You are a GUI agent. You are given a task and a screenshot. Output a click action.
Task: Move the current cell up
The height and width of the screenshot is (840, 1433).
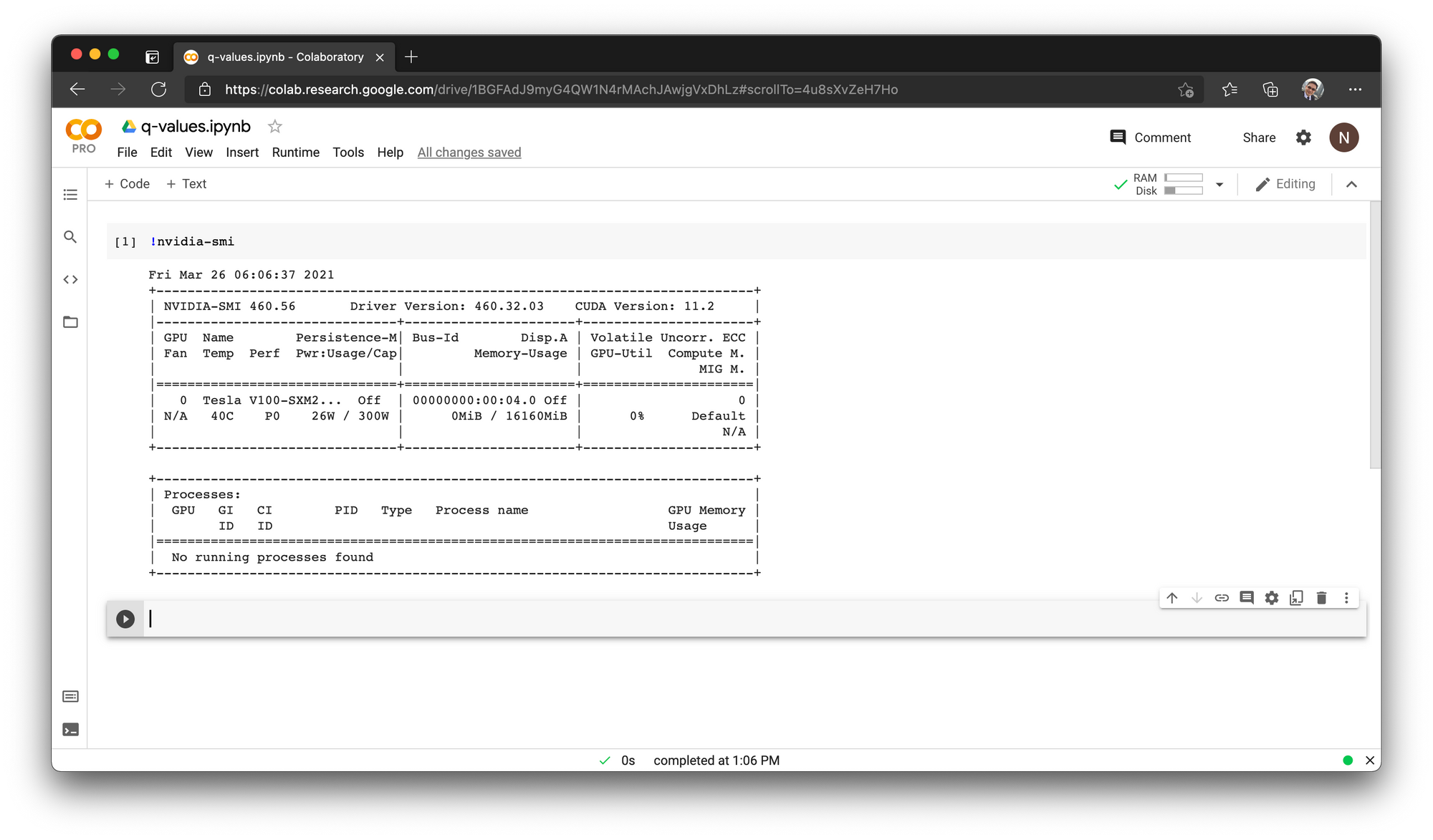point(1171,598)
